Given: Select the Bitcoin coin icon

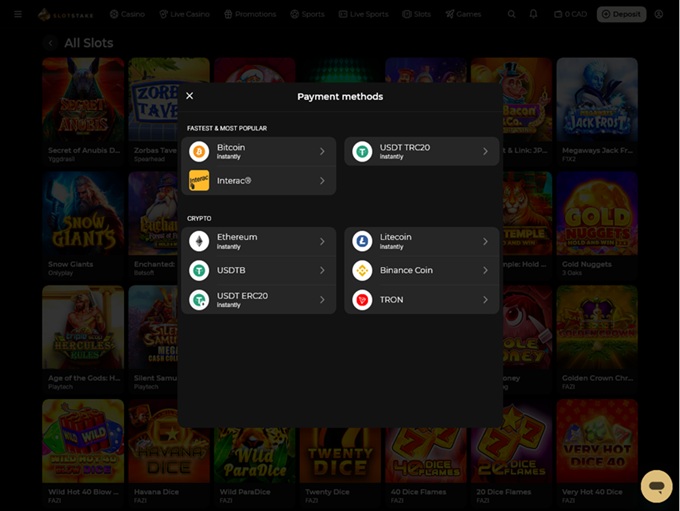Looking at the screenshot, I should click(x=199, y=151).
